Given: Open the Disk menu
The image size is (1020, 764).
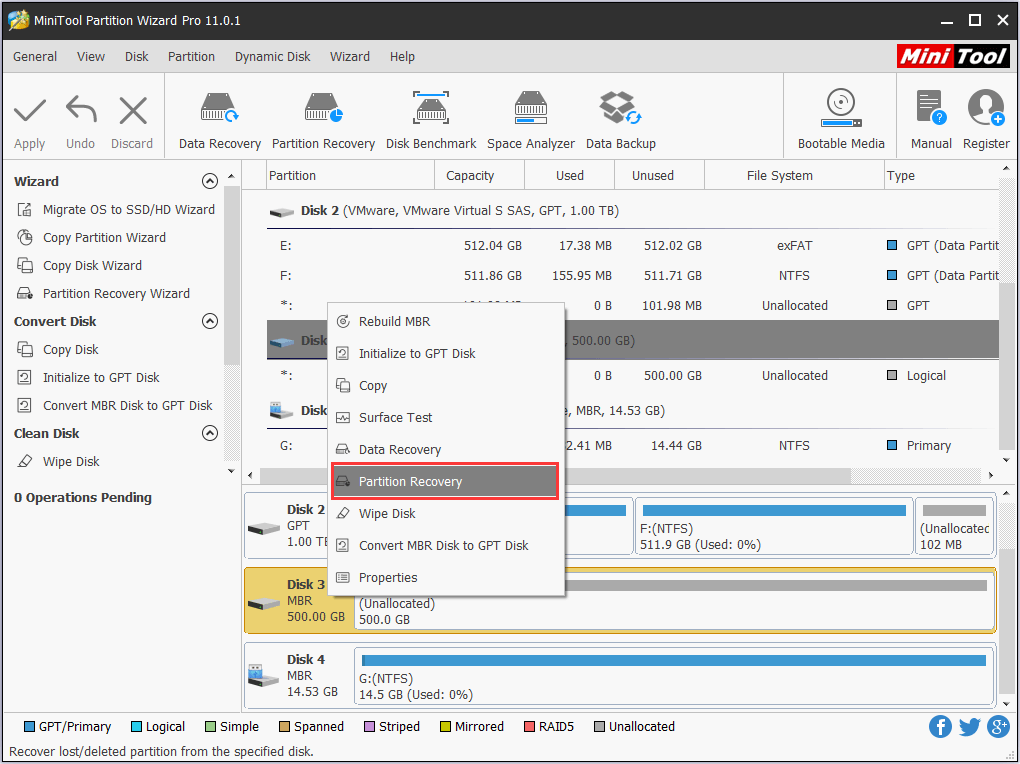Looking at the screenshot, I should click(x=137, y=57).
